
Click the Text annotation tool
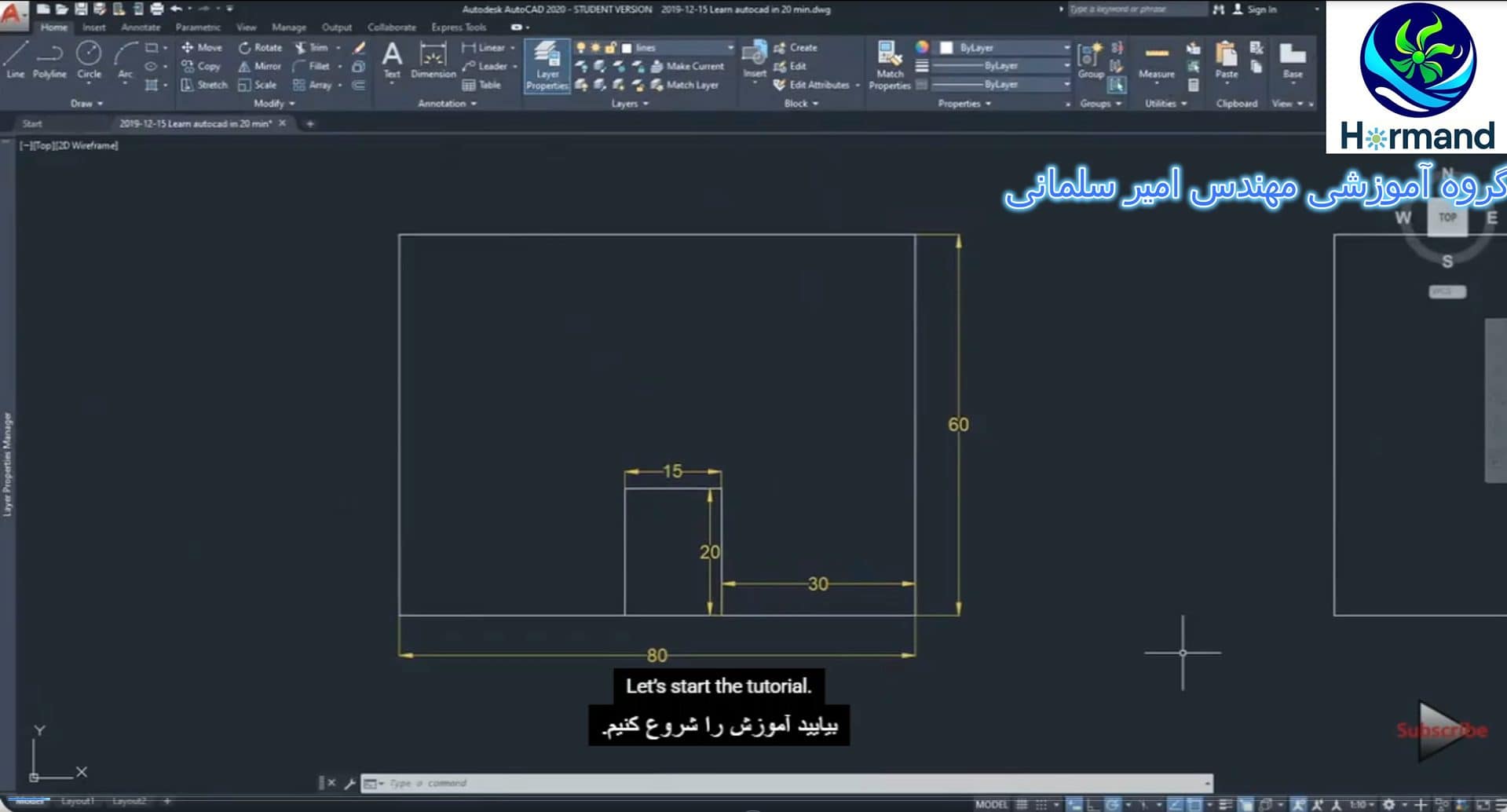392,60
